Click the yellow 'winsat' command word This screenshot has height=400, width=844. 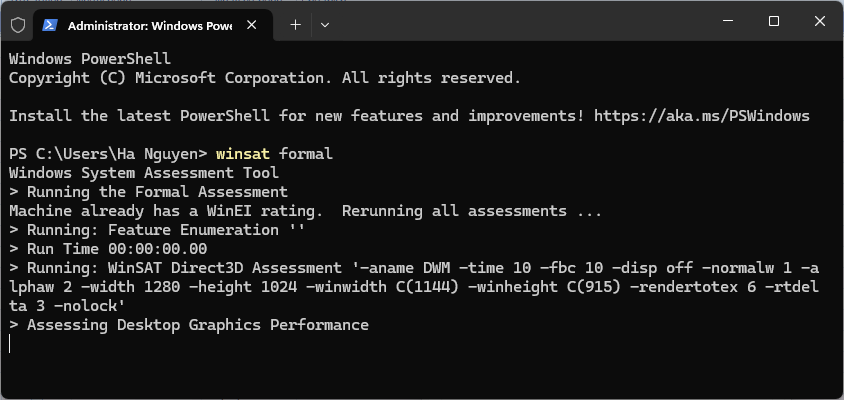coord(243,154)
